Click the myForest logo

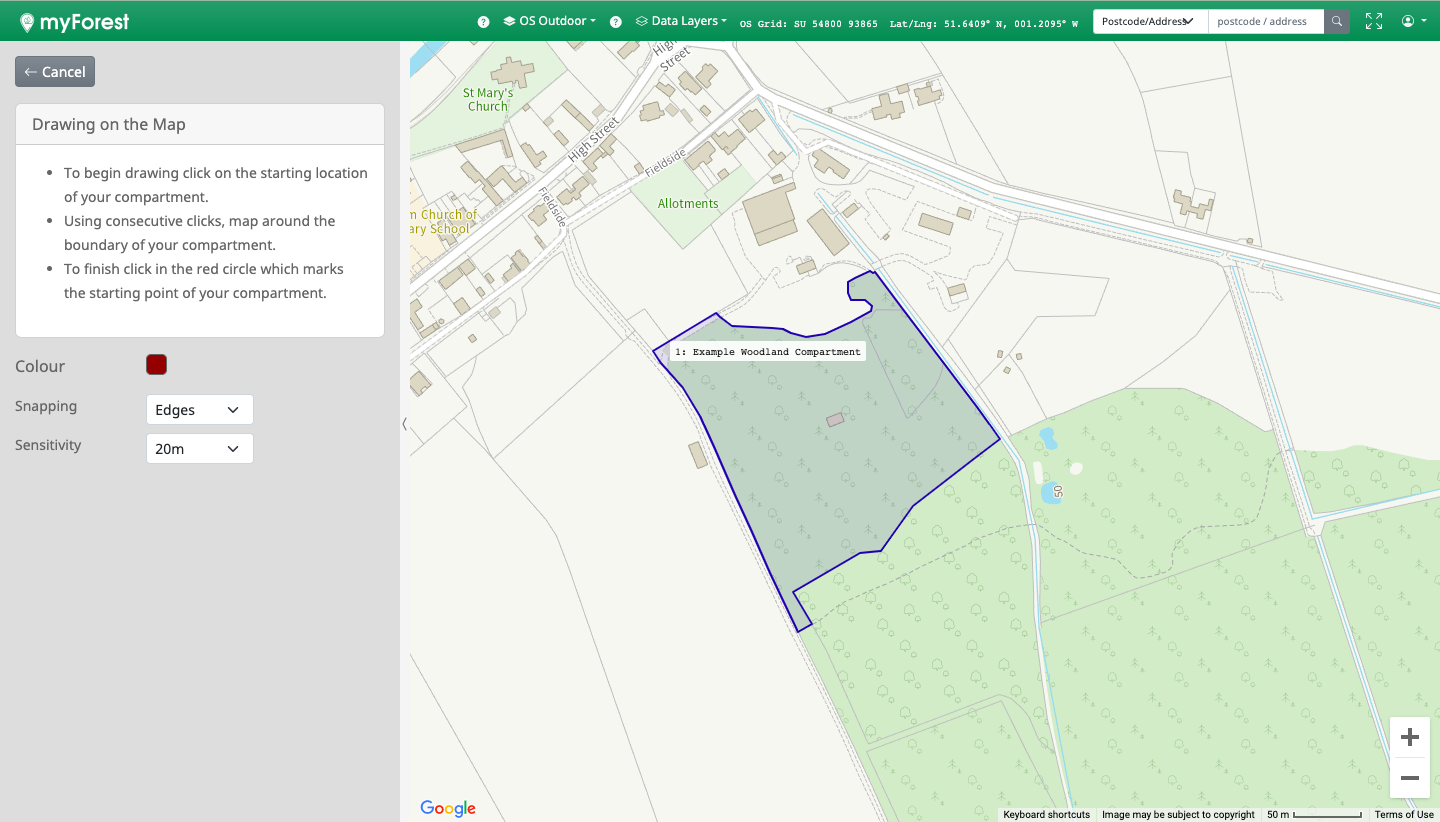(x=74, y=21)
